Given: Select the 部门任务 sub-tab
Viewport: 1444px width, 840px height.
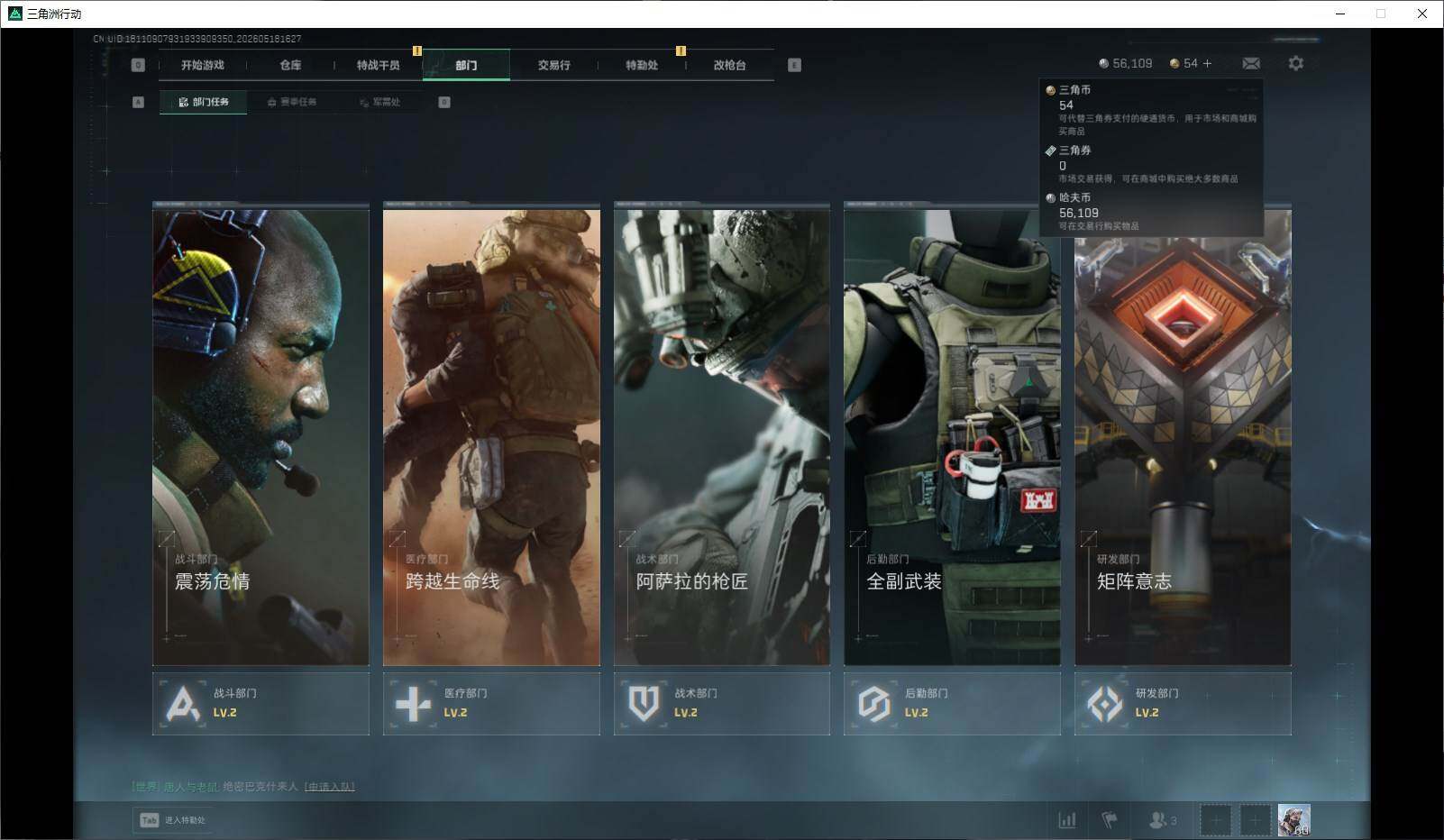Looking at the screenshot, I should [x=204, y=102].
